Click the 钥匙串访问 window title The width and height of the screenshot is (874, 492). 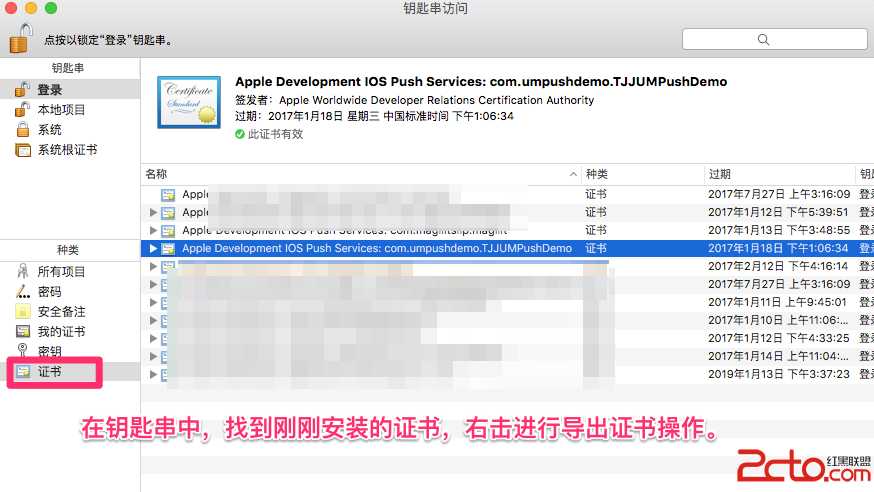pyautogui.click(x=435, y=8)
